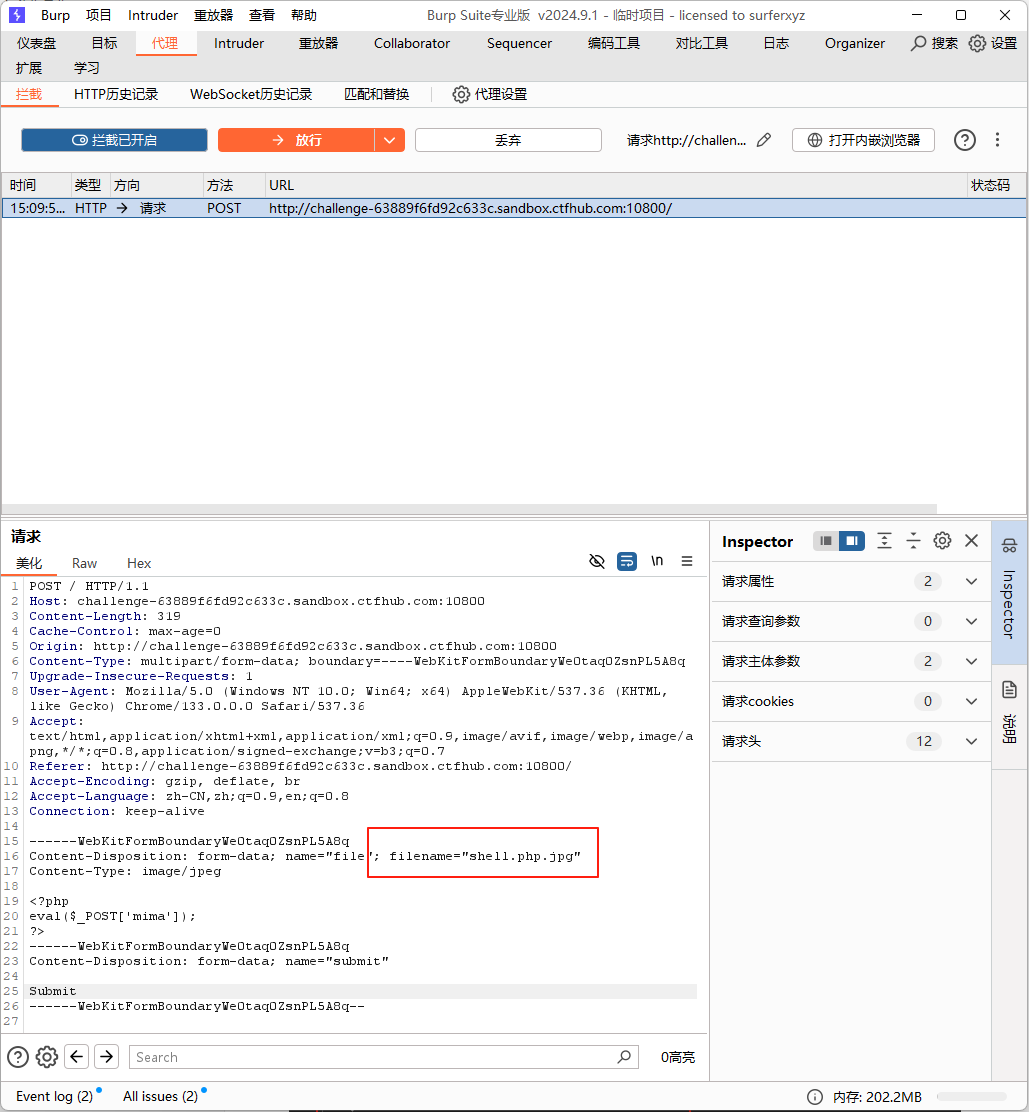Toggle the 拦截已开启 intercept button
Viewport: 1029px width, 1112px height.
(x=114, y=140)
